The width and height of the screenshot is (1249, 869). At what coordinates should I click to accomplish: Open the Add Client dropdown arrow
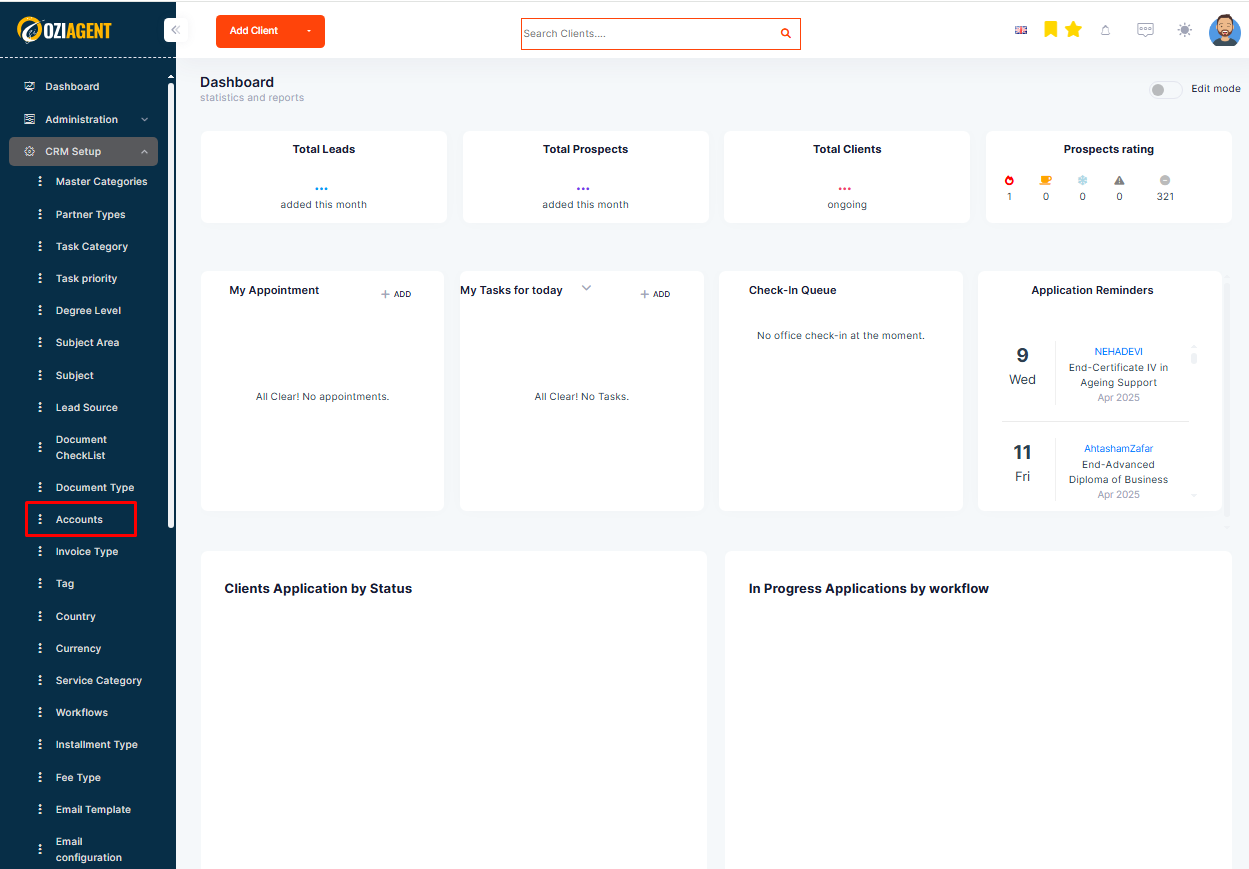tap(309, 31)
